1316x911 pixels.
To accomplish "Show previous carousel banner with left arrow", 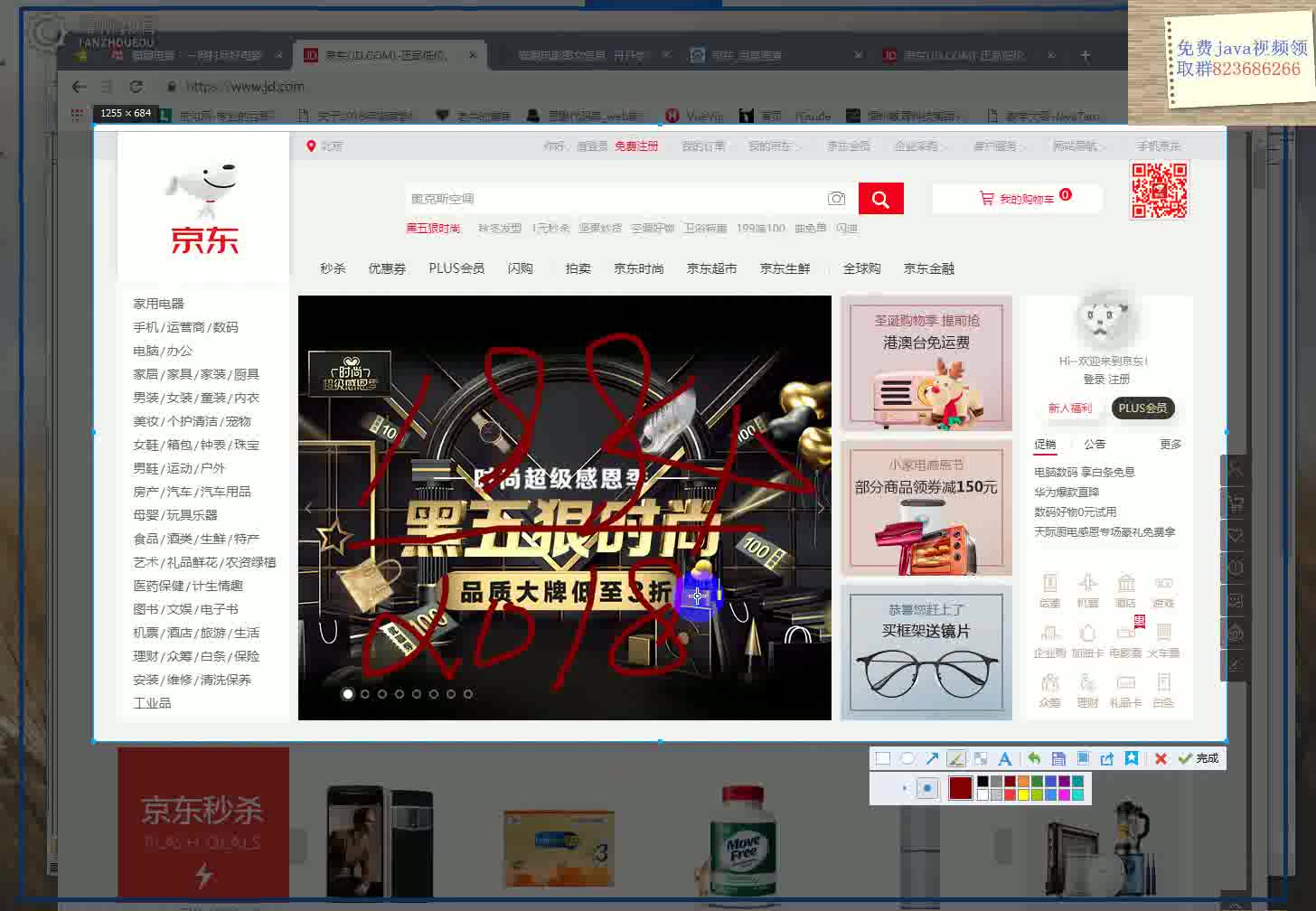I will click(x=308, y=508).
